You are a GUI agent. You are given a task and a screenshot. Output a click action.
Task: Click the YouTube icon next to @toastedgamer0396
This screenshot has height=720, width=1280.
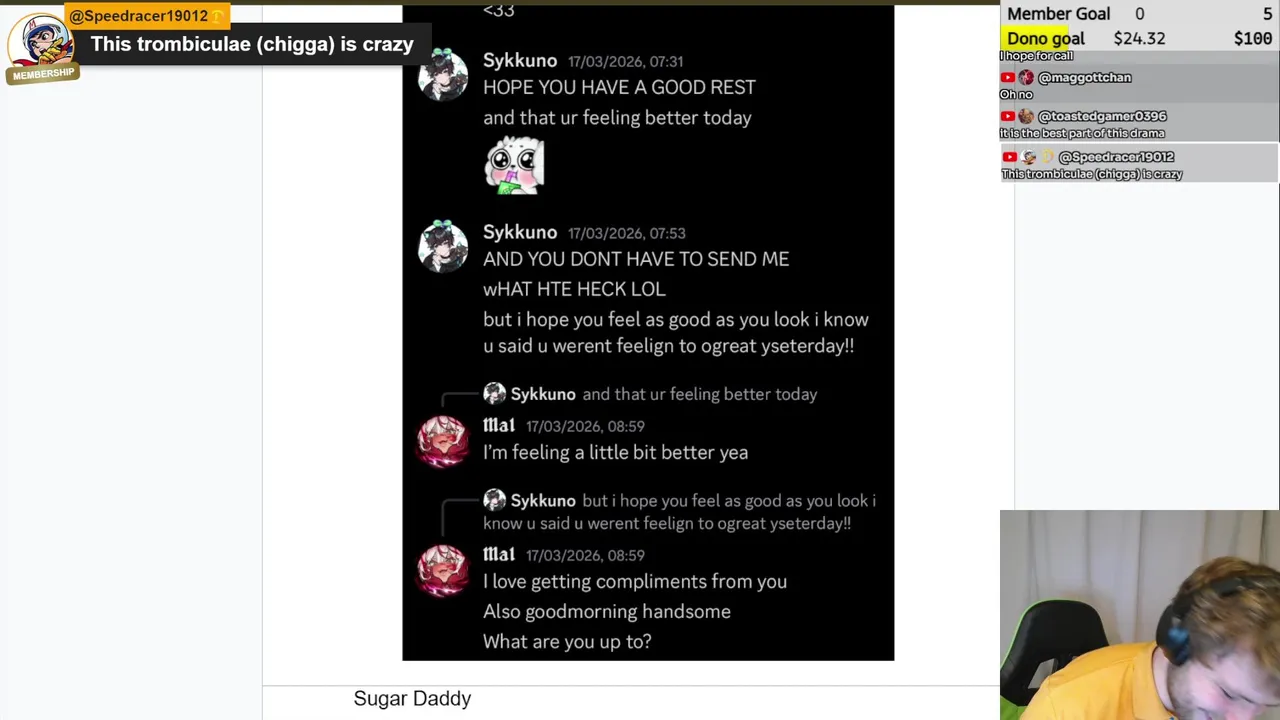coord(1008,117)
